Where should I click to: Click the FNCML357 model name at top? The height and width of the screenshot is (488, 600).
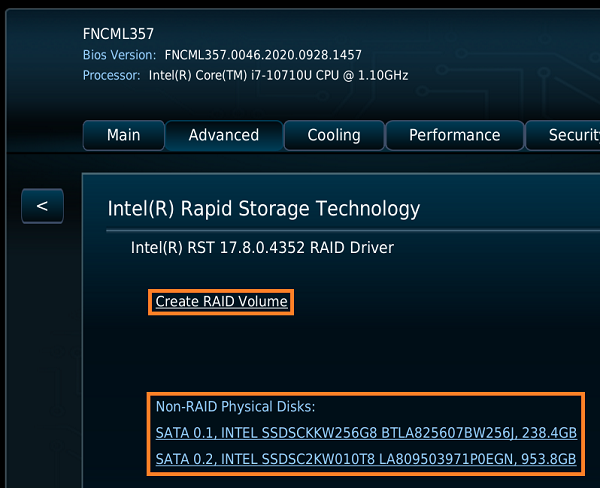click(118, 34)
